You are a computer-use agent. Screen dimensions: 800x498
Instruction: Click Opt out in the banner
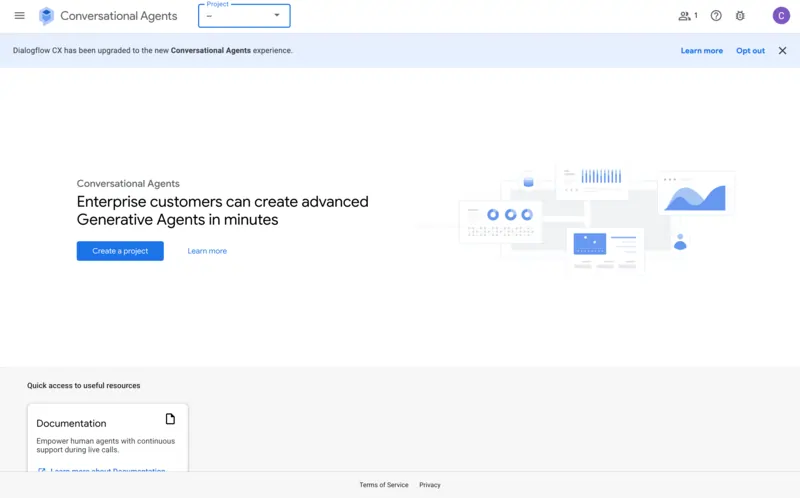coord(750,51)
